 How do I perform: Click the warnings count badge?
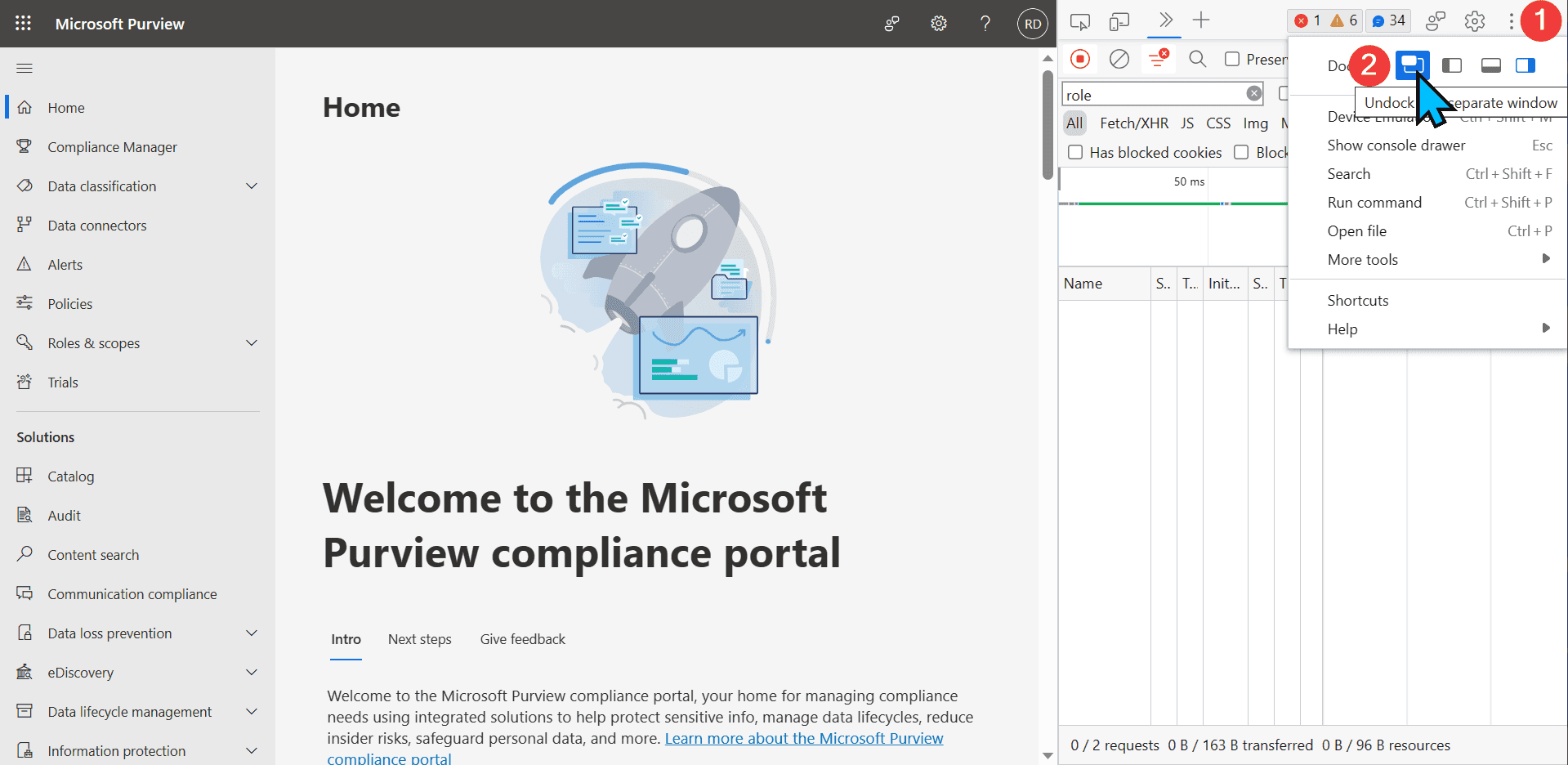click(1344, 20)
